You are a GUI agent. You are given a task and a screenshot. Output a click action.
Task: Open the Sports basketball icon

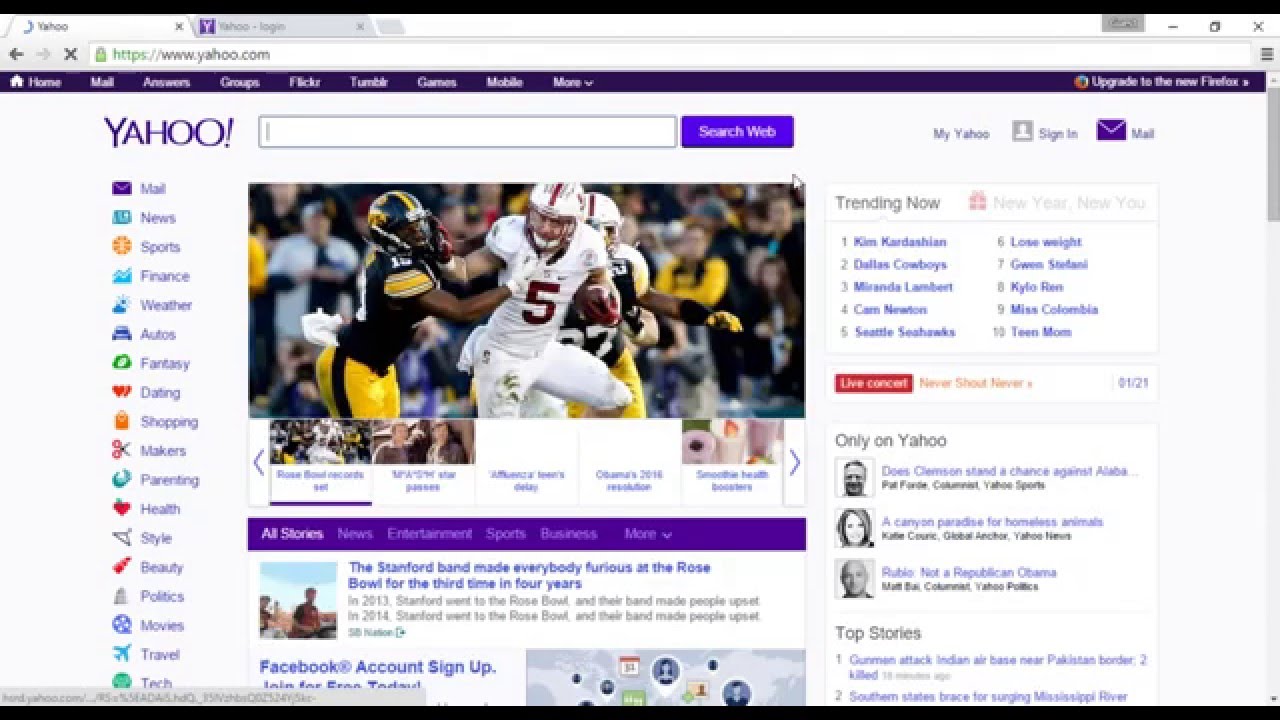(x=122, y=246)
